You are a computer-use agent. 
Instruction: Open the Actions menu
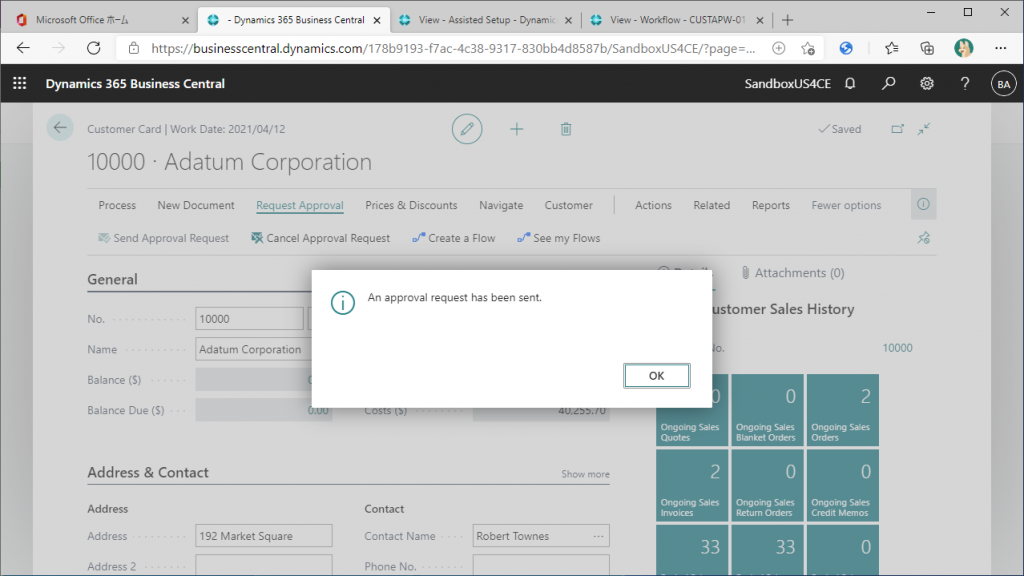[653, 205]
